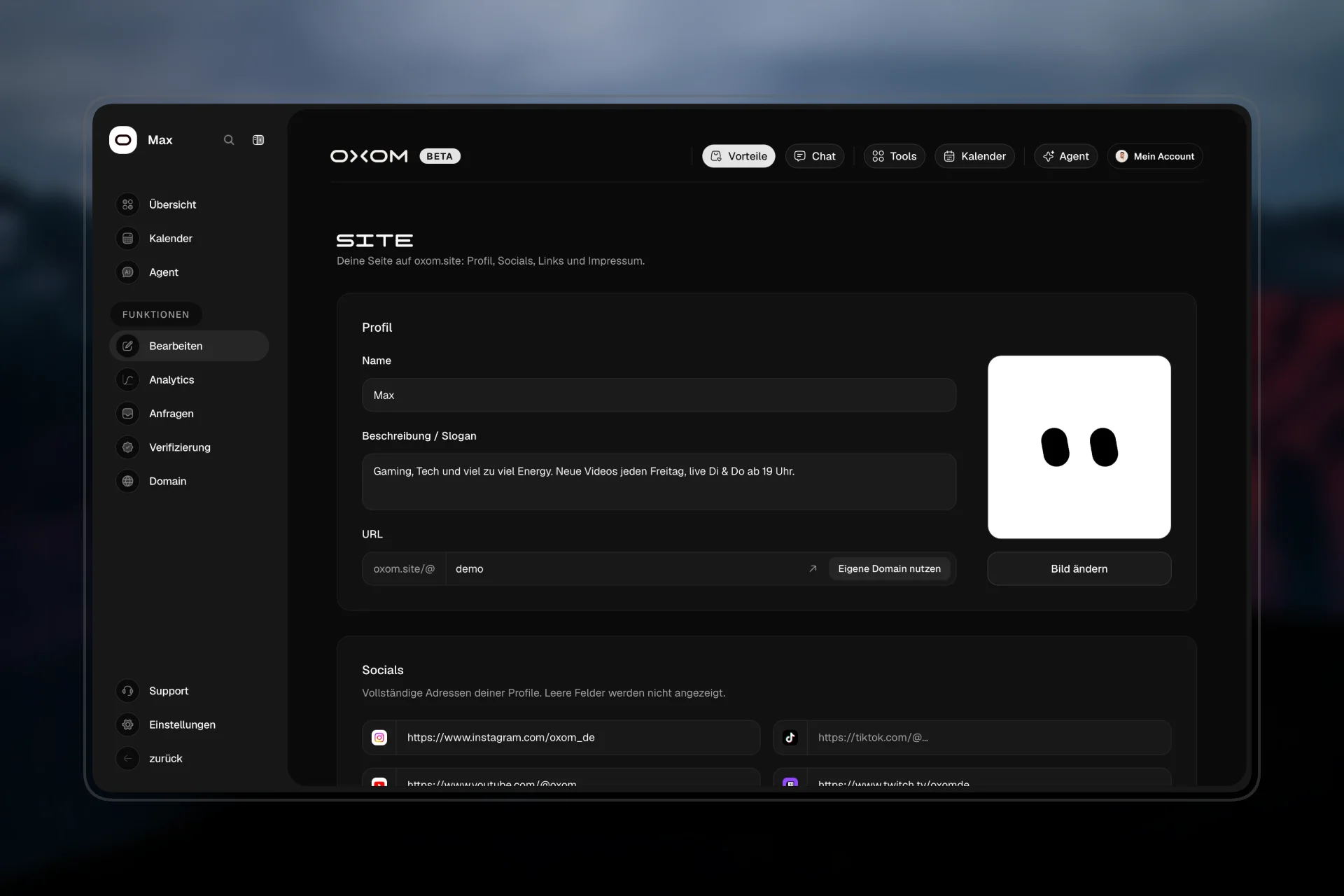1344x896 pixels.
Task: Click the oxom.site/@ URL prefix
Action: [x=404, y=569]
